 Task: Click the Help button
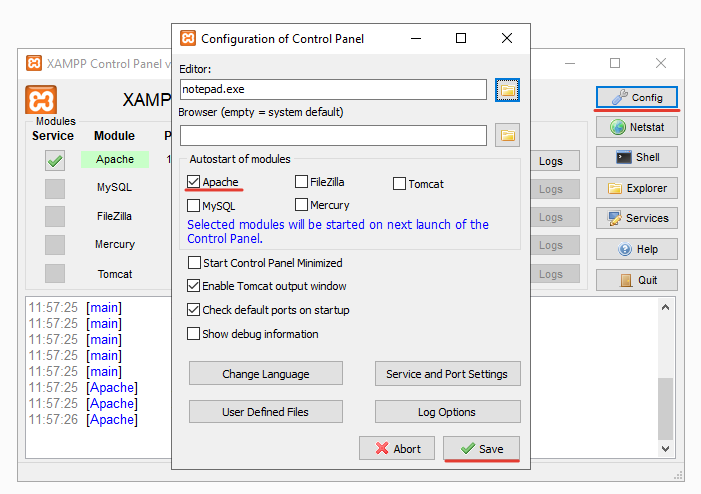637,249
